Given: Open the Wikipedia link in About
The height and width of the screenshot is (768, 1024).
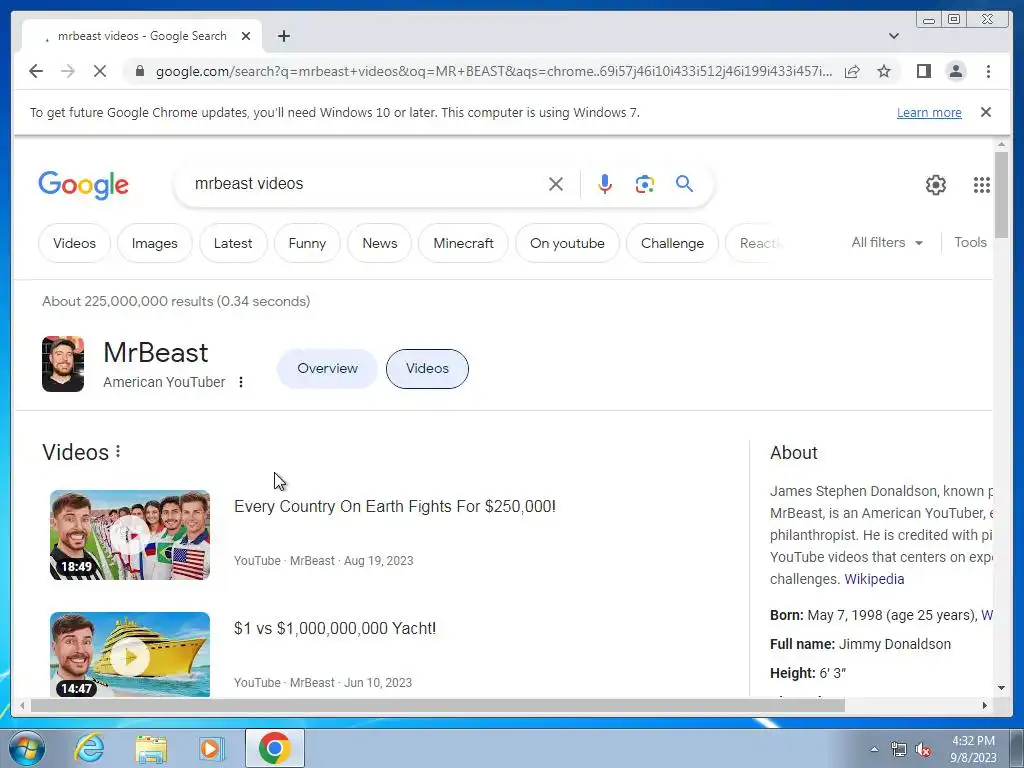Looking at the screenshot, I should click(x=874, y=579).
